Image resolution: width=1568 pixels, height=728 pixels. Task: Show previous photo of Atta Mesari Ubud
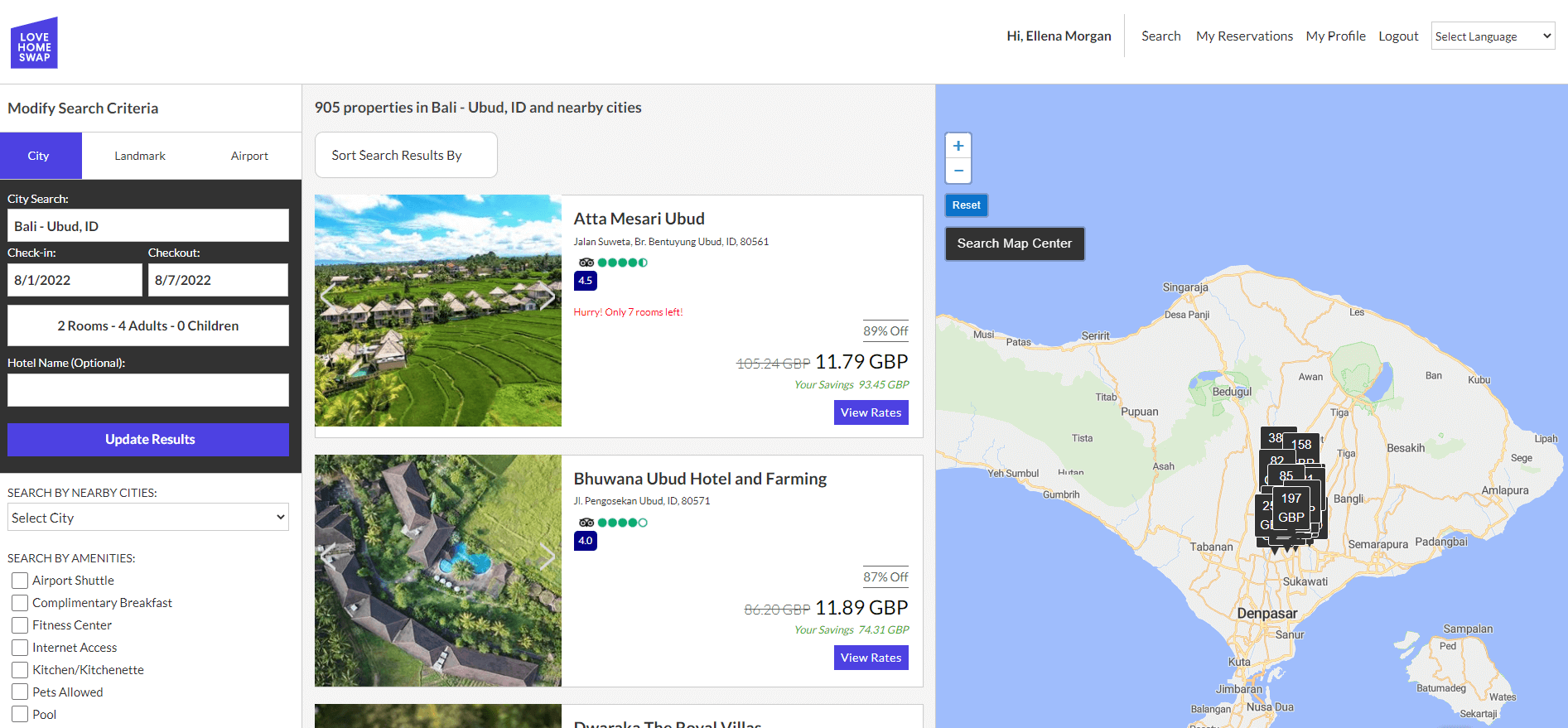[x=329, y=296]
